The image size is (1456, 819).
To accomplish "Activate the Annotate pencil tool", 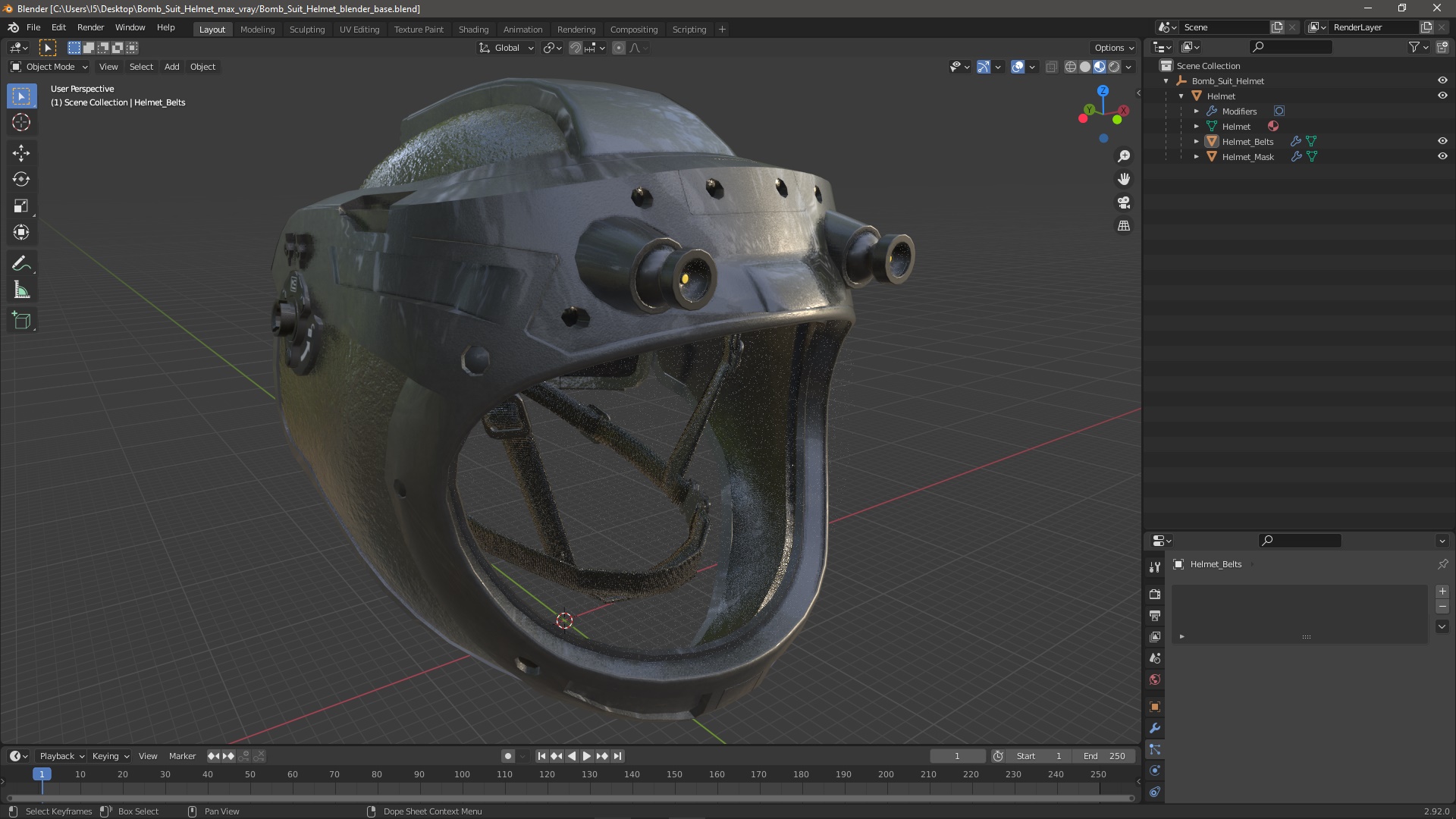I will tap(21, 264).
